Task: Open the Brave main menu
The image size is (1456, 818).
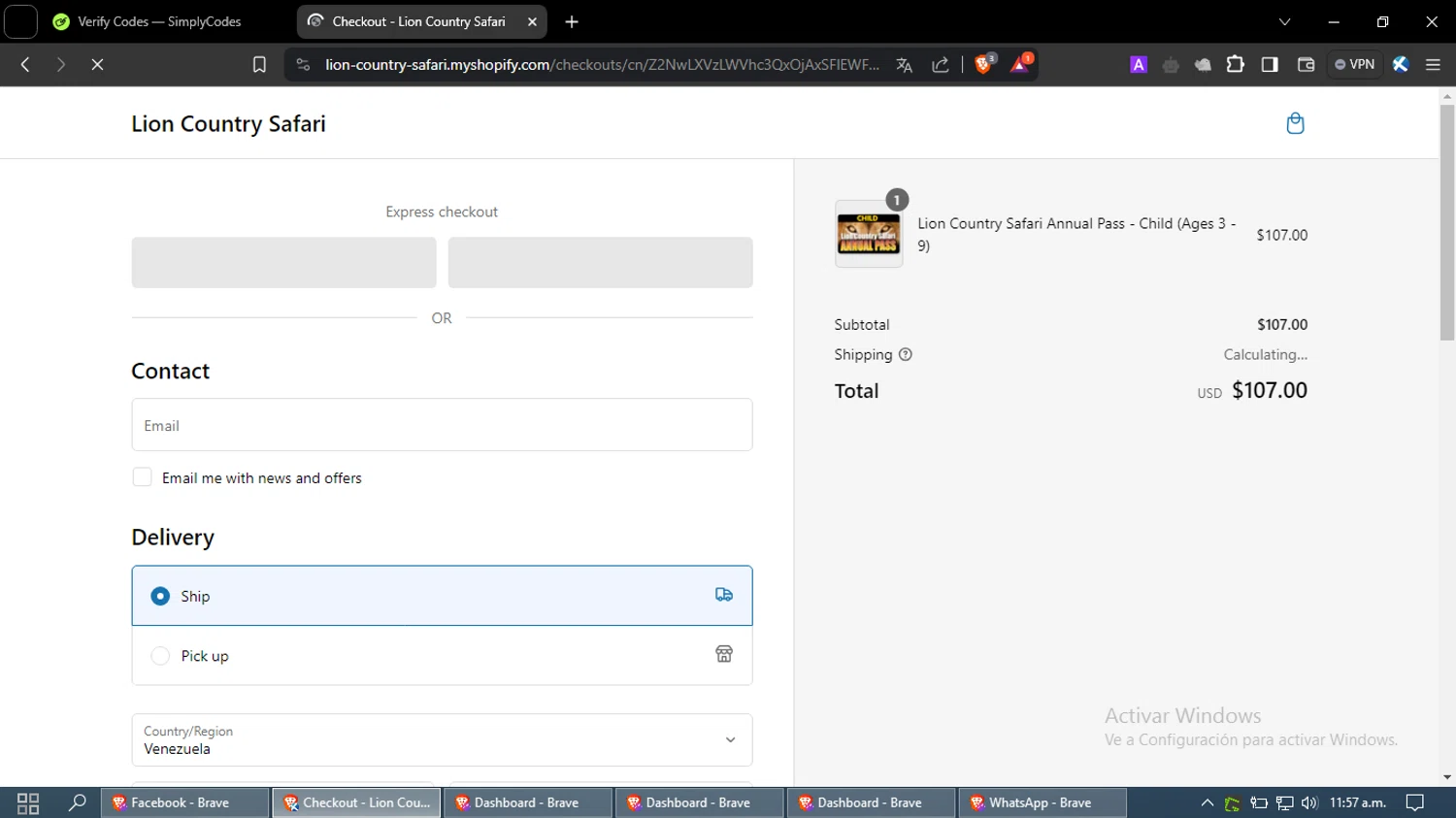Action: pos(1433,65)
